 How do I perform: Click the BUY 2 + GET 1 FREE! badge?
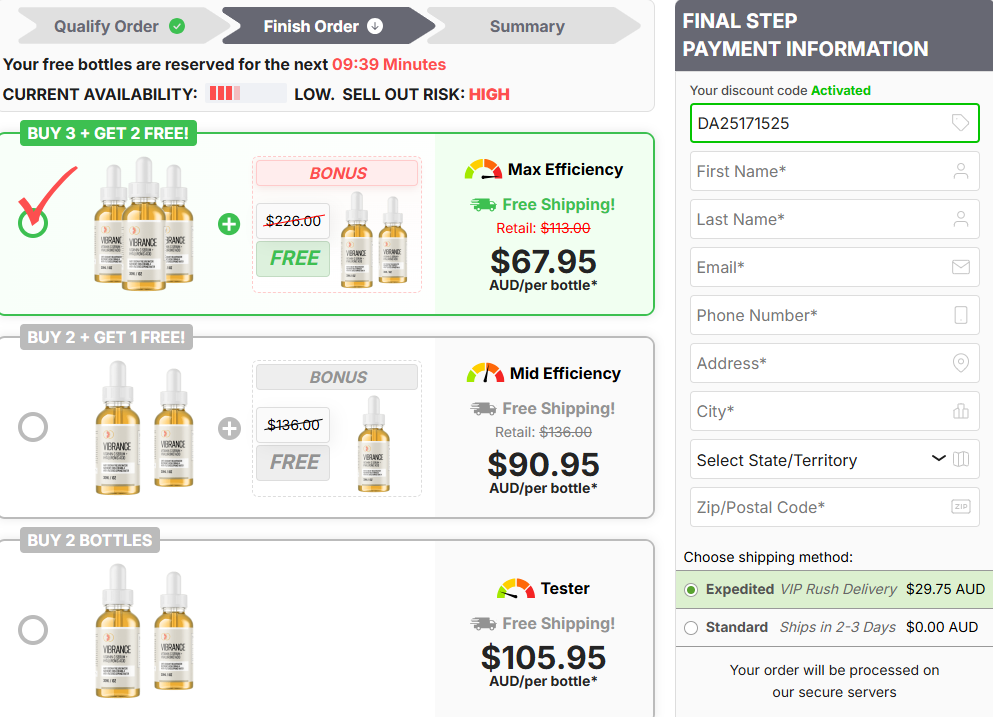point(106,337)
